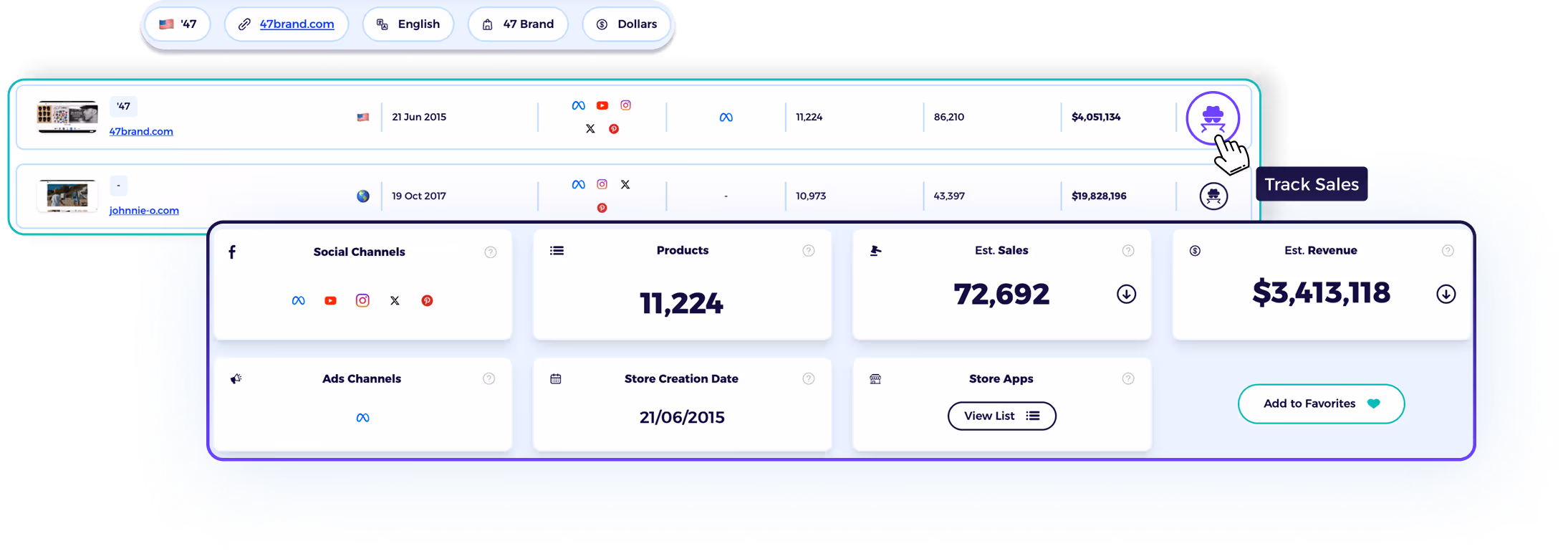Open help tooltip on Store Creation Date card
The height and width of the screenshot is (554, 1568).
808,378
